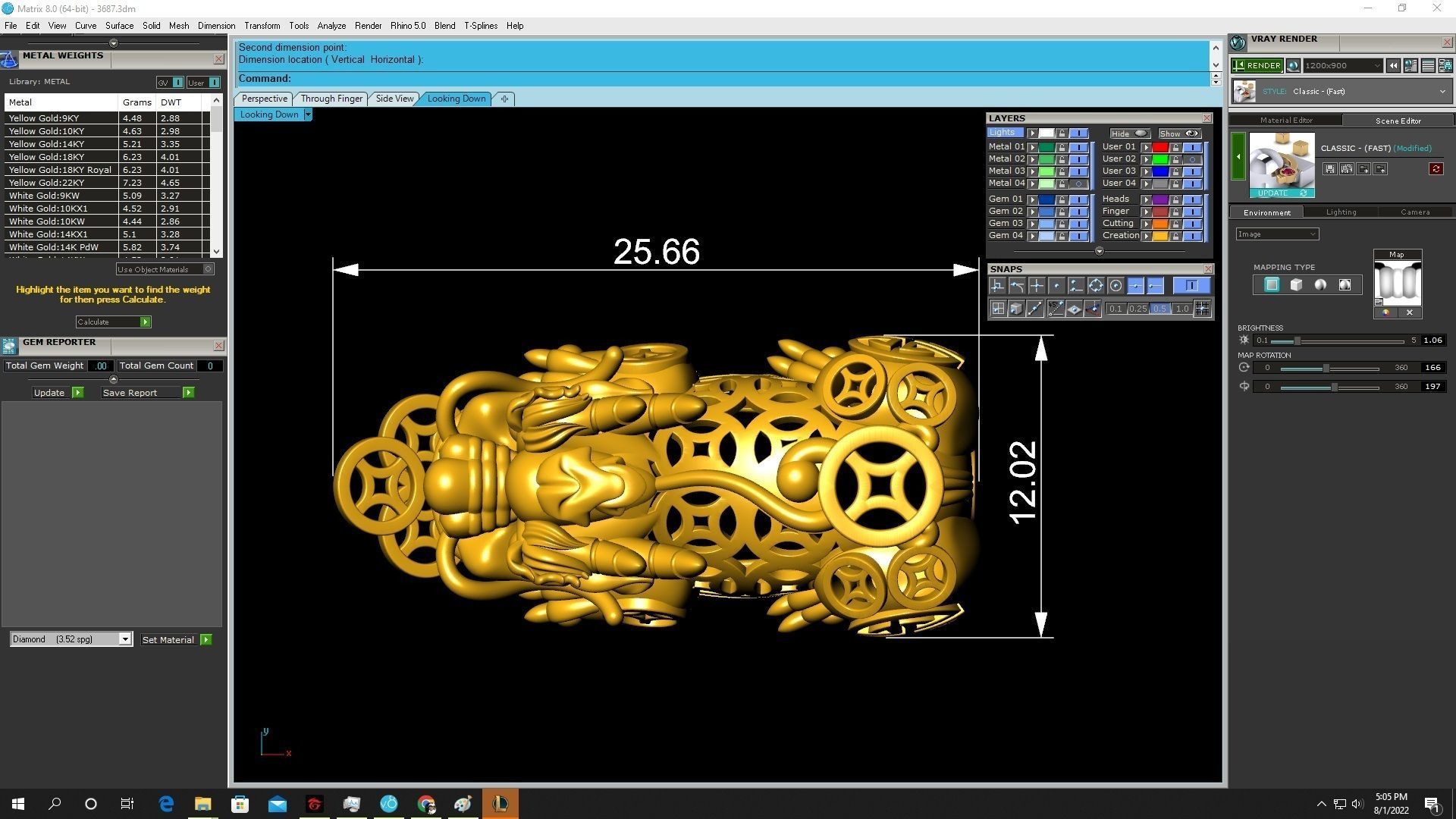
Task: Switch to the Material Editor tab
Action: click(x=1286, y=120)
